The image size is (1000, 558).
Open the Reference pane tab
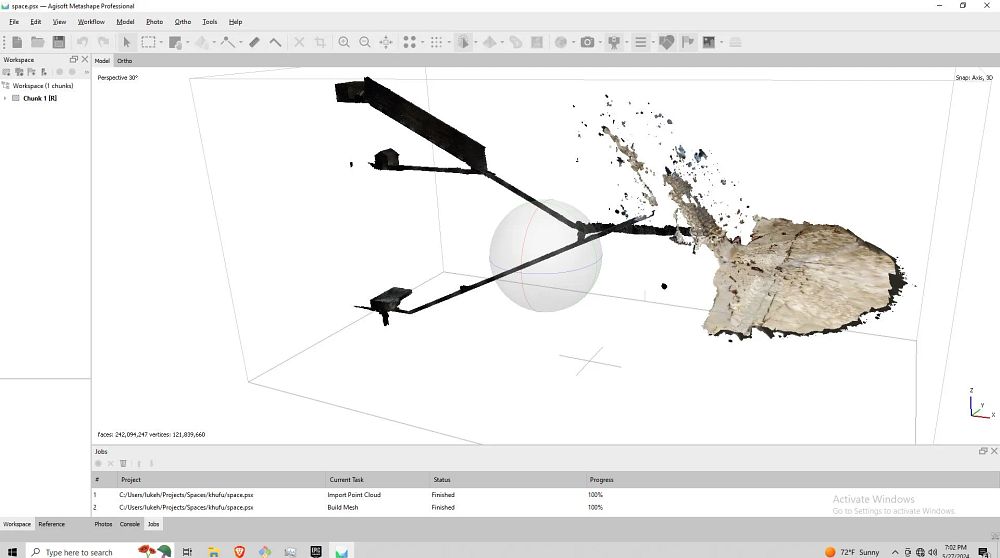(x=51, y=524)
